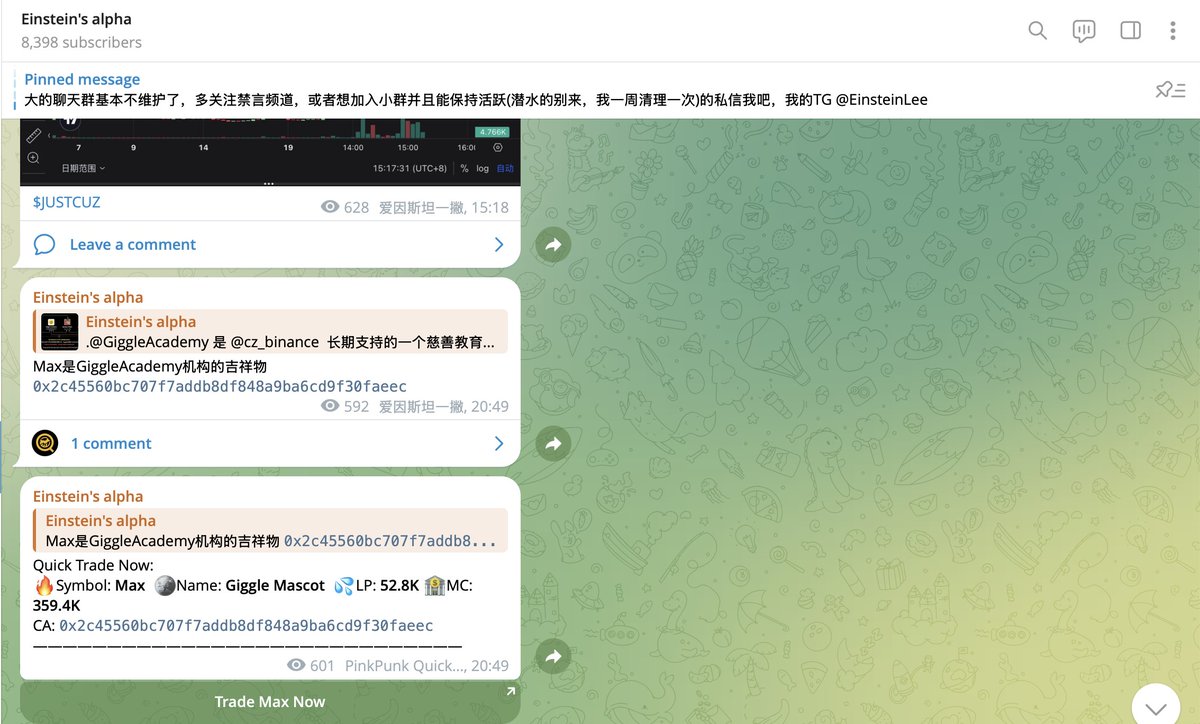This screenshot has height=724, width=1200.
Task: Click the commenter avatar beside 1 comment
Action: [45, 443]
